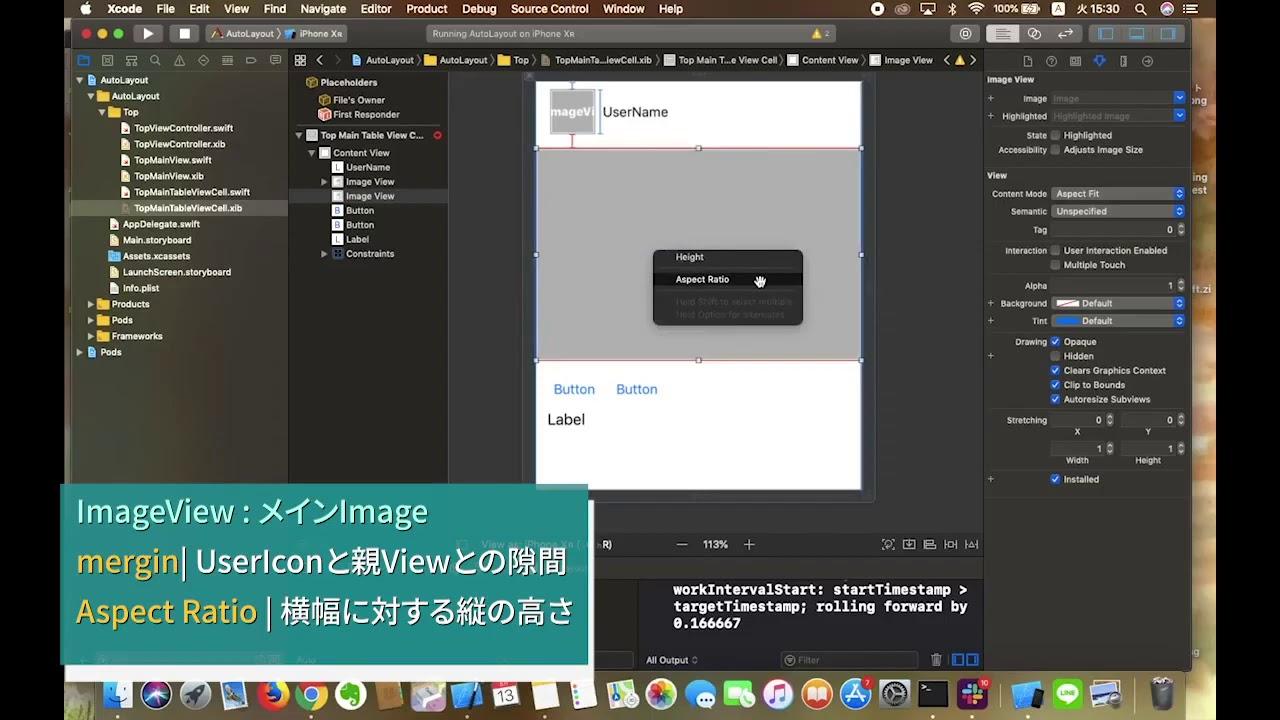Zoom out the canvas with minus icon
Viewport: 1280px width, 720px height.
682,545
